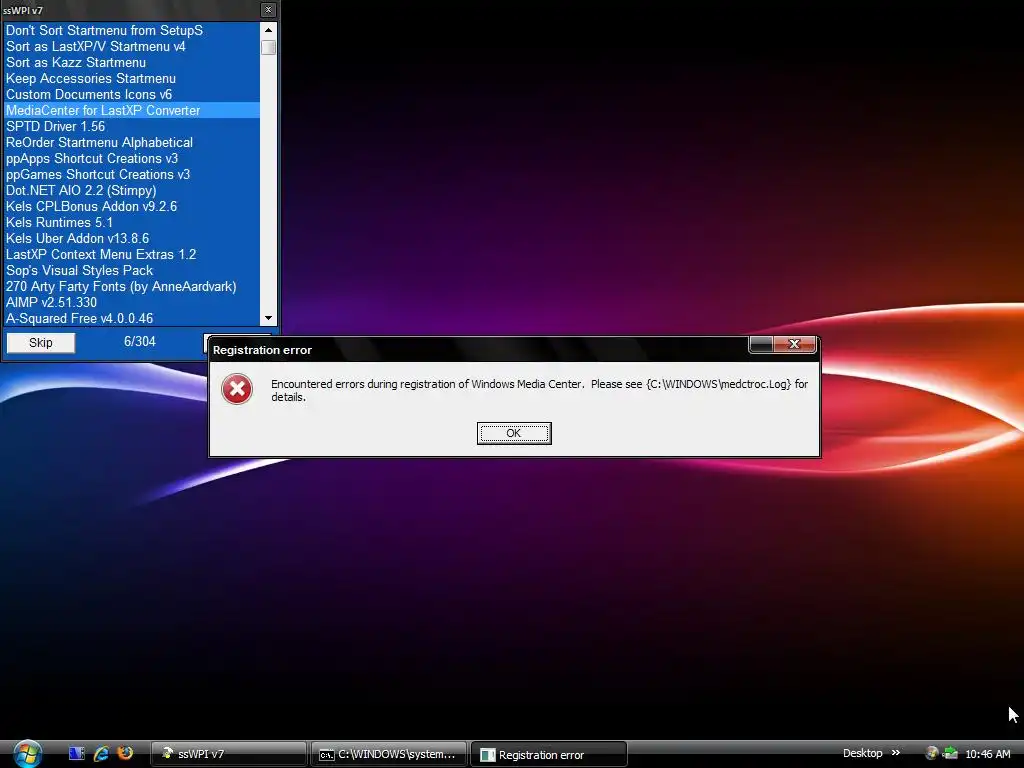
Task: Close the Registration error dialog
Action: tap(794, 344)
